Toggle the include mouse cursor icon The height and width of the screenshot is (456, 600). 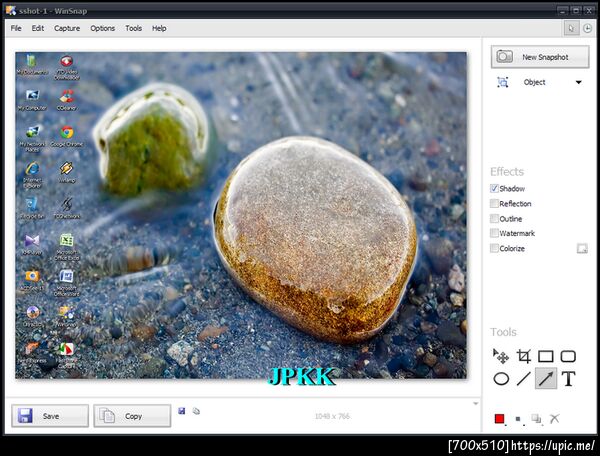571,28
